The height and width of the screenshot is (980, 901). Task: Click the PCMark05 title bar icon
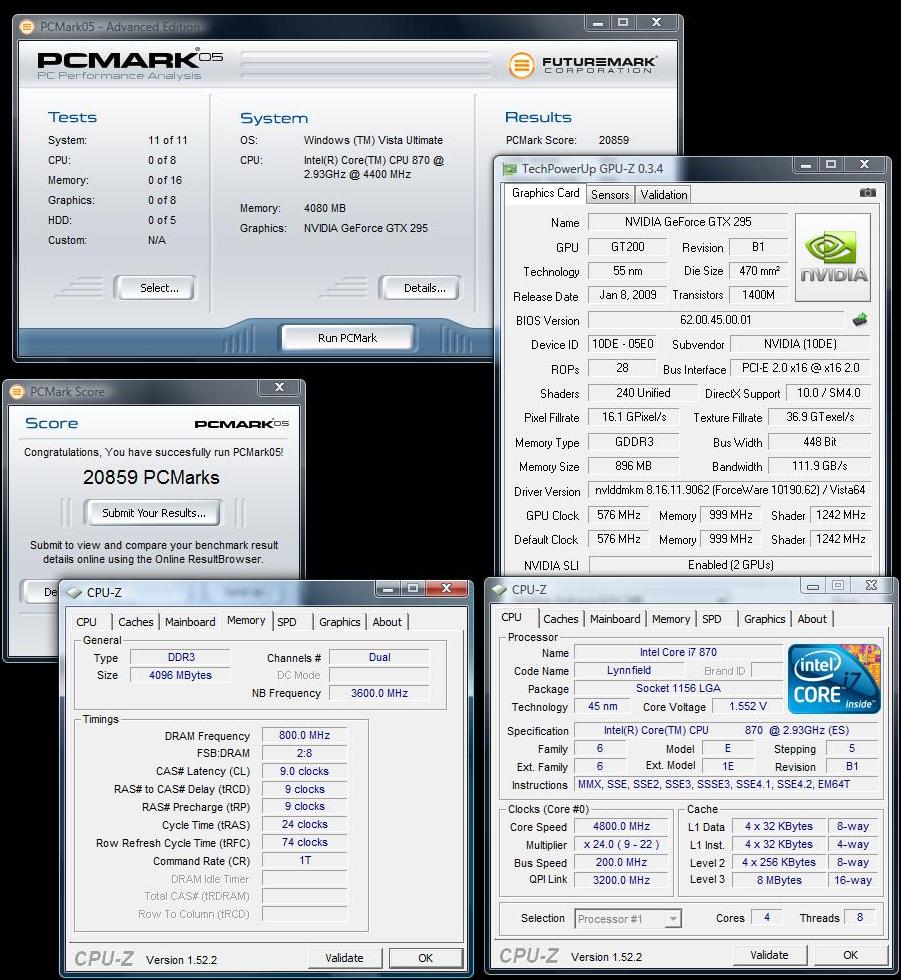pyautogui.click(x=27, y=27)
